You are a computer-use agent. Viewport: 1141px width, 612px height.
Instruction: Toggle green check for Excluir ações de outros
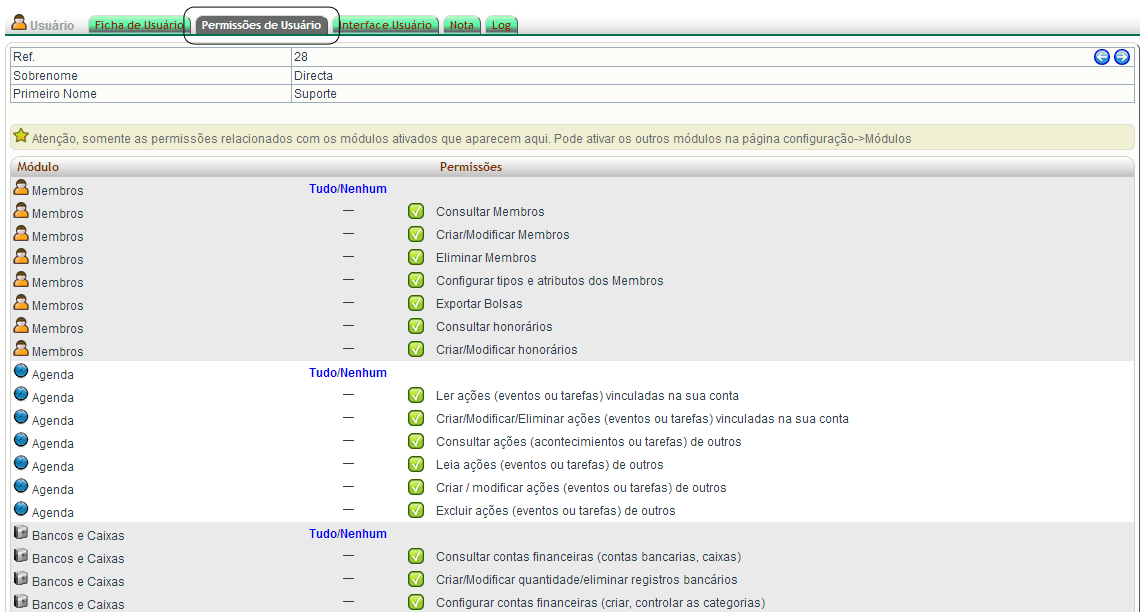tap(416, 511)
